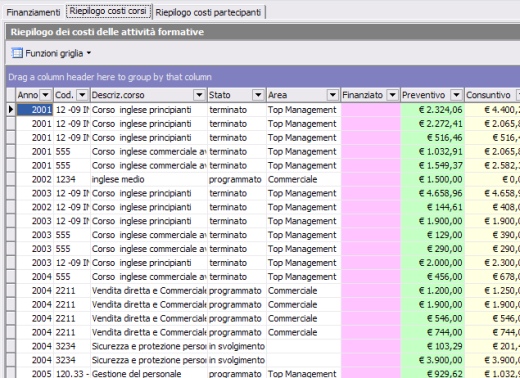Click the code cell 120.33
The image size is (520, 378).
click(72, 373)
